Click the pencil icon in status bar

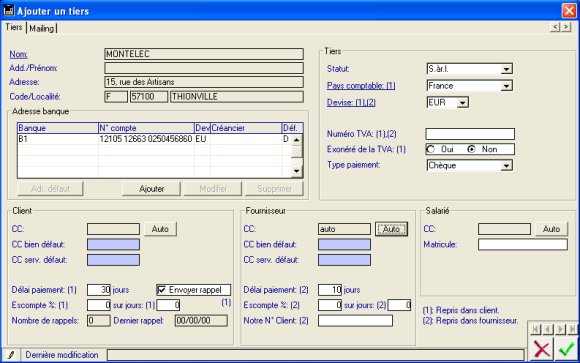point(11,355)
